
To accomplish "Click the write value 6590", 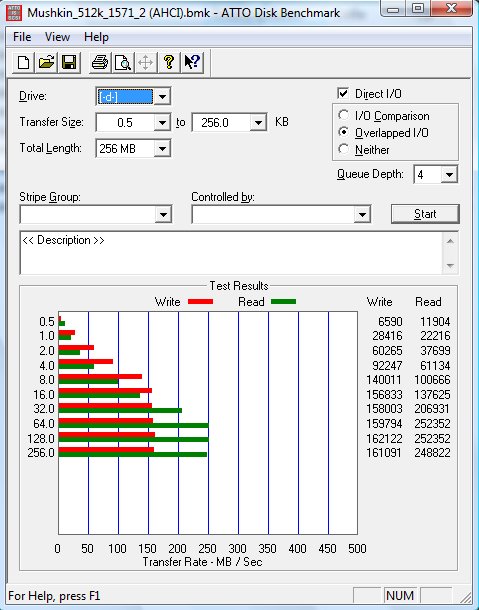I will pos(390,322).
